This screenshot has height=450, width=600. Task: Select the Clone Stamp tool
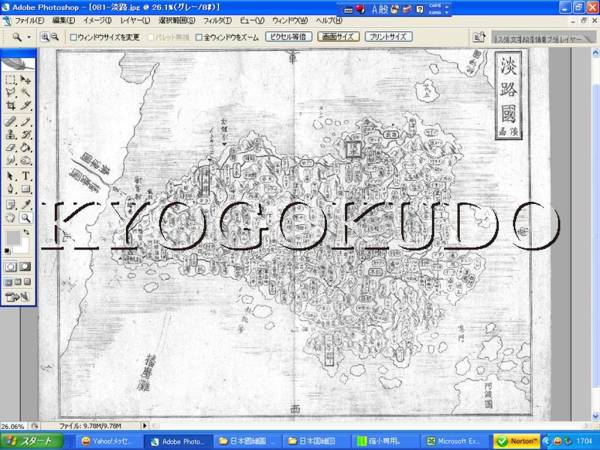pos(11,134)
